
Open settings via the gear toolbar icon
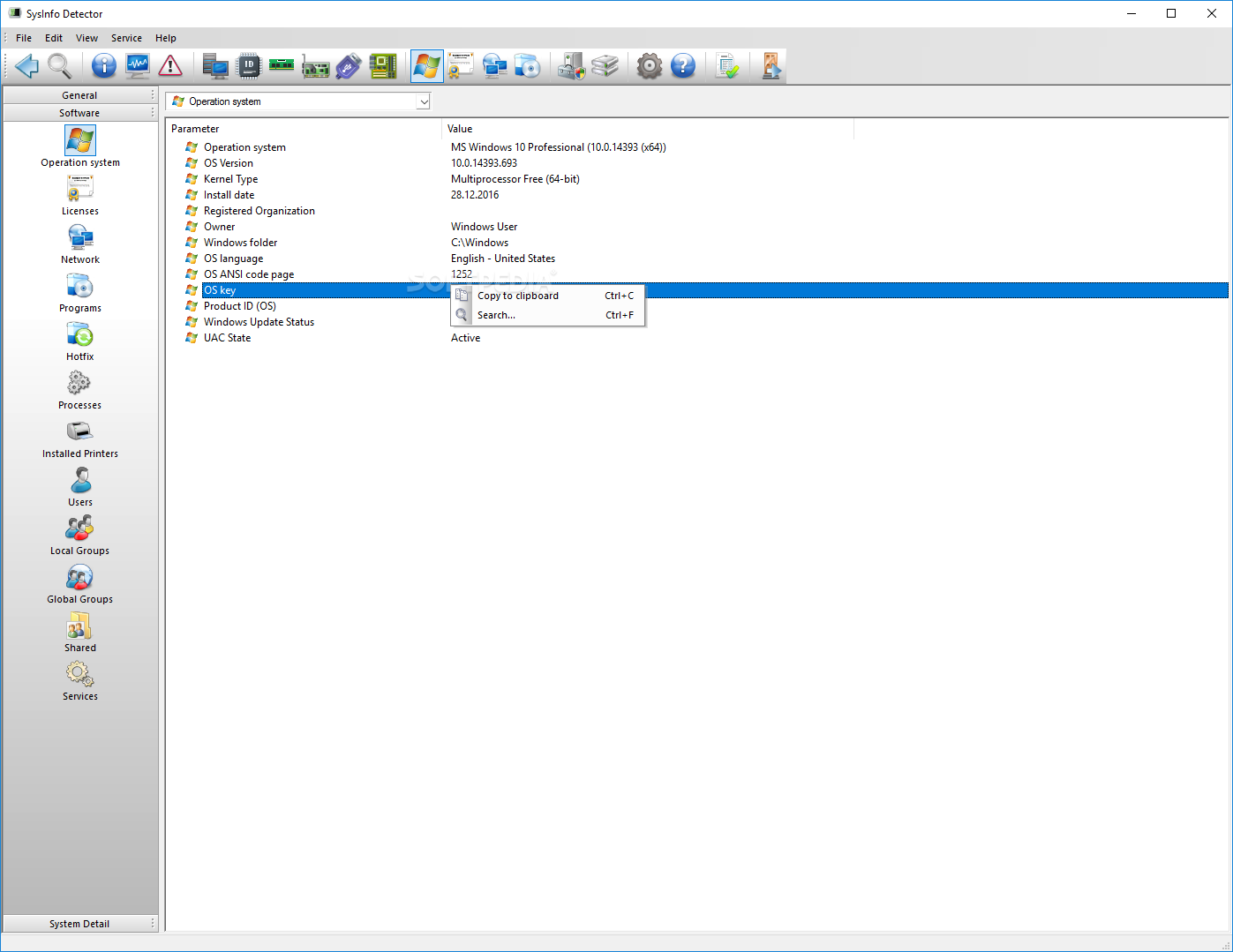650,66
